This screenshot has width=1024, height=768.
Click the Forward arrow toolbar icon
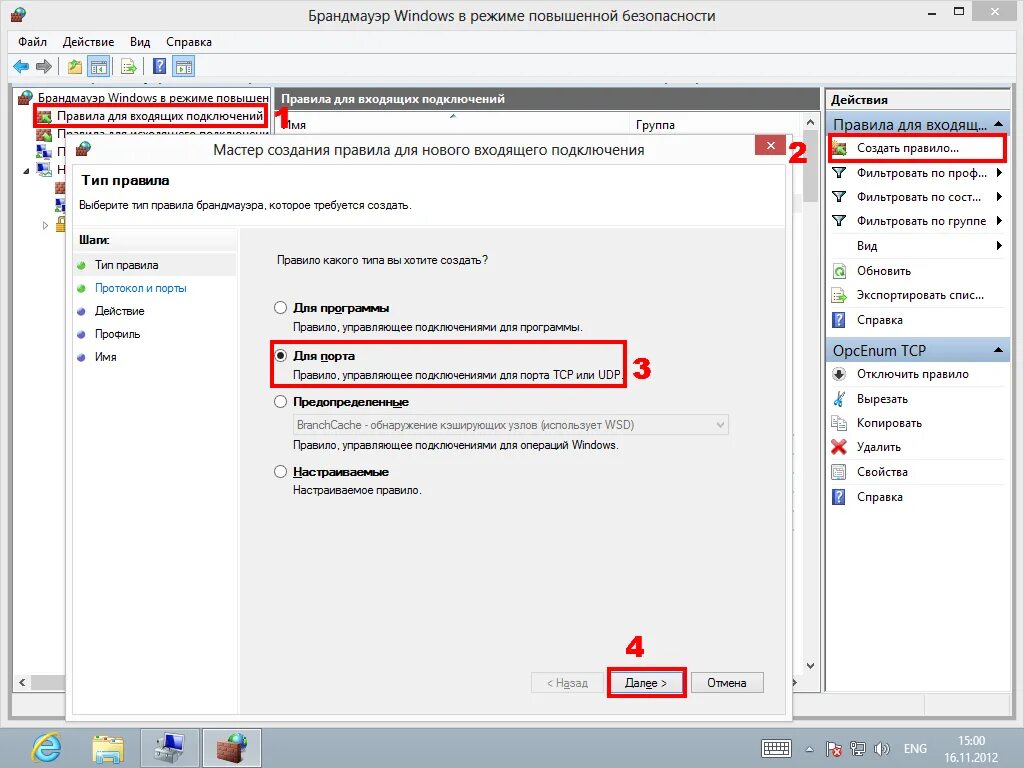pos(44,66)
